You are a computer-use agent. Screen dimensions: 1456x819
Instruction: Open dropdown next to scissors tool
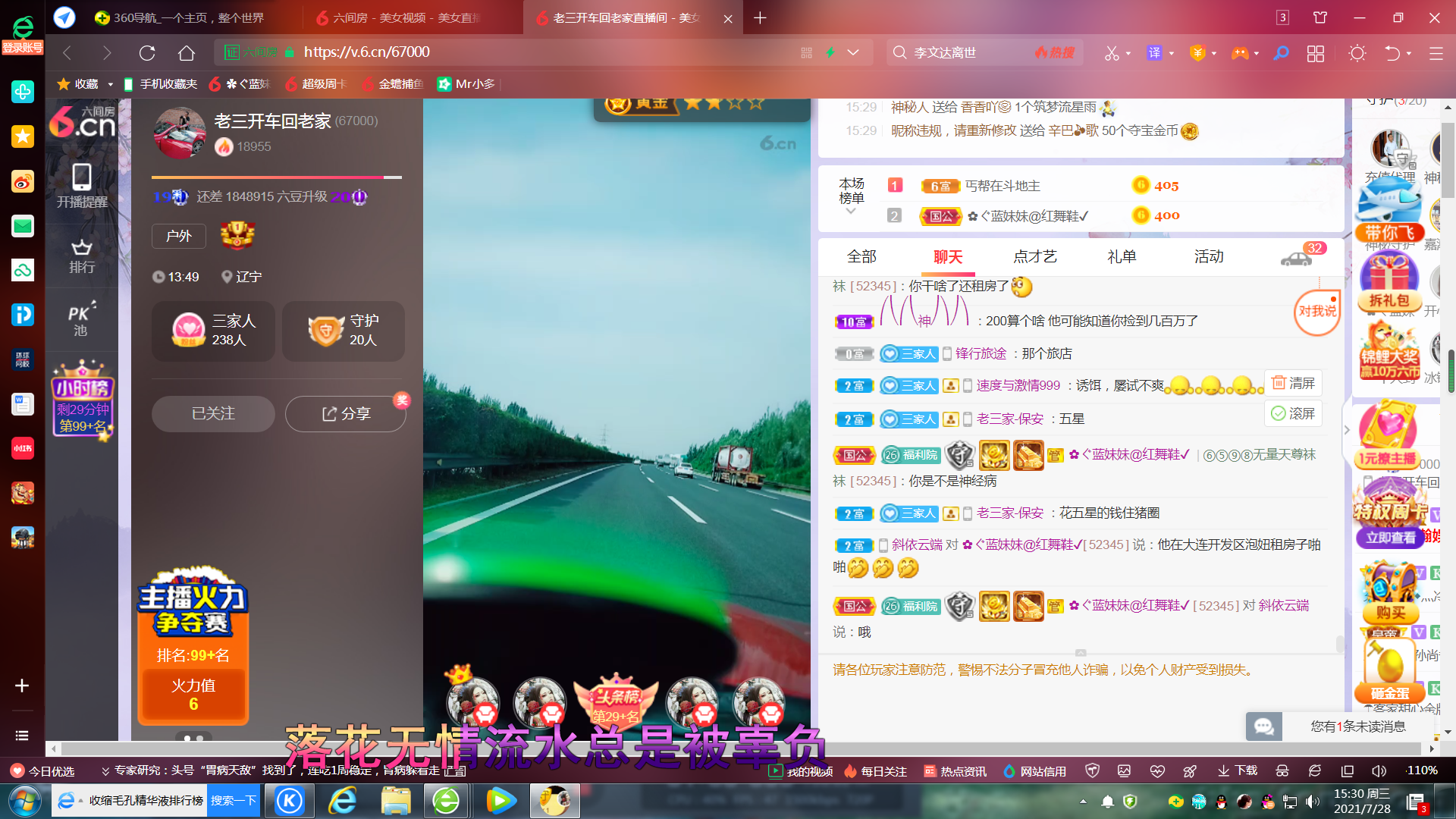1128,54
